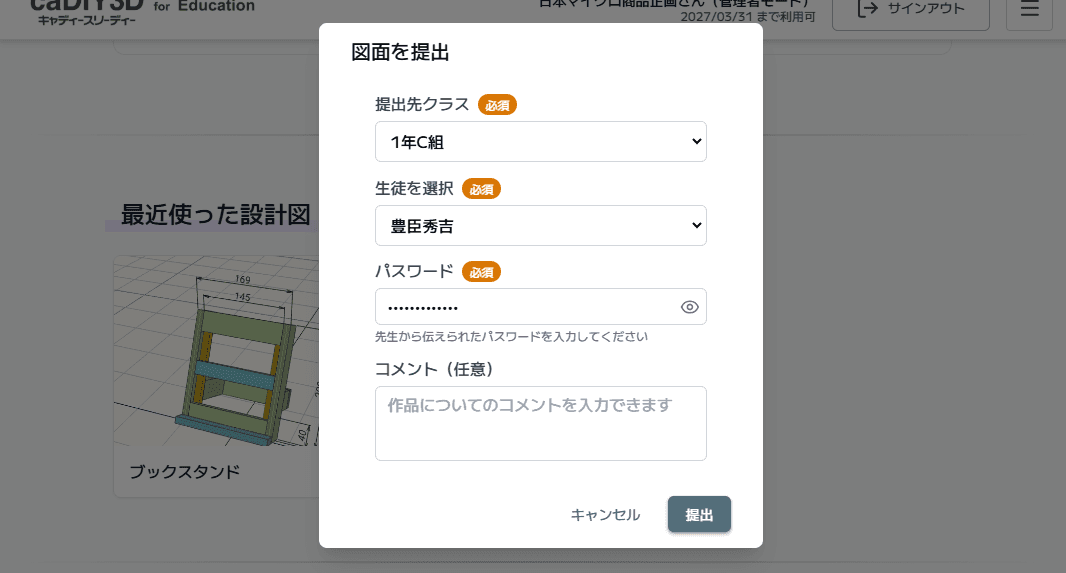This screenshot has width=1066, height=573.
Task: Click into the コメント text area
Action: coord(540,423)
